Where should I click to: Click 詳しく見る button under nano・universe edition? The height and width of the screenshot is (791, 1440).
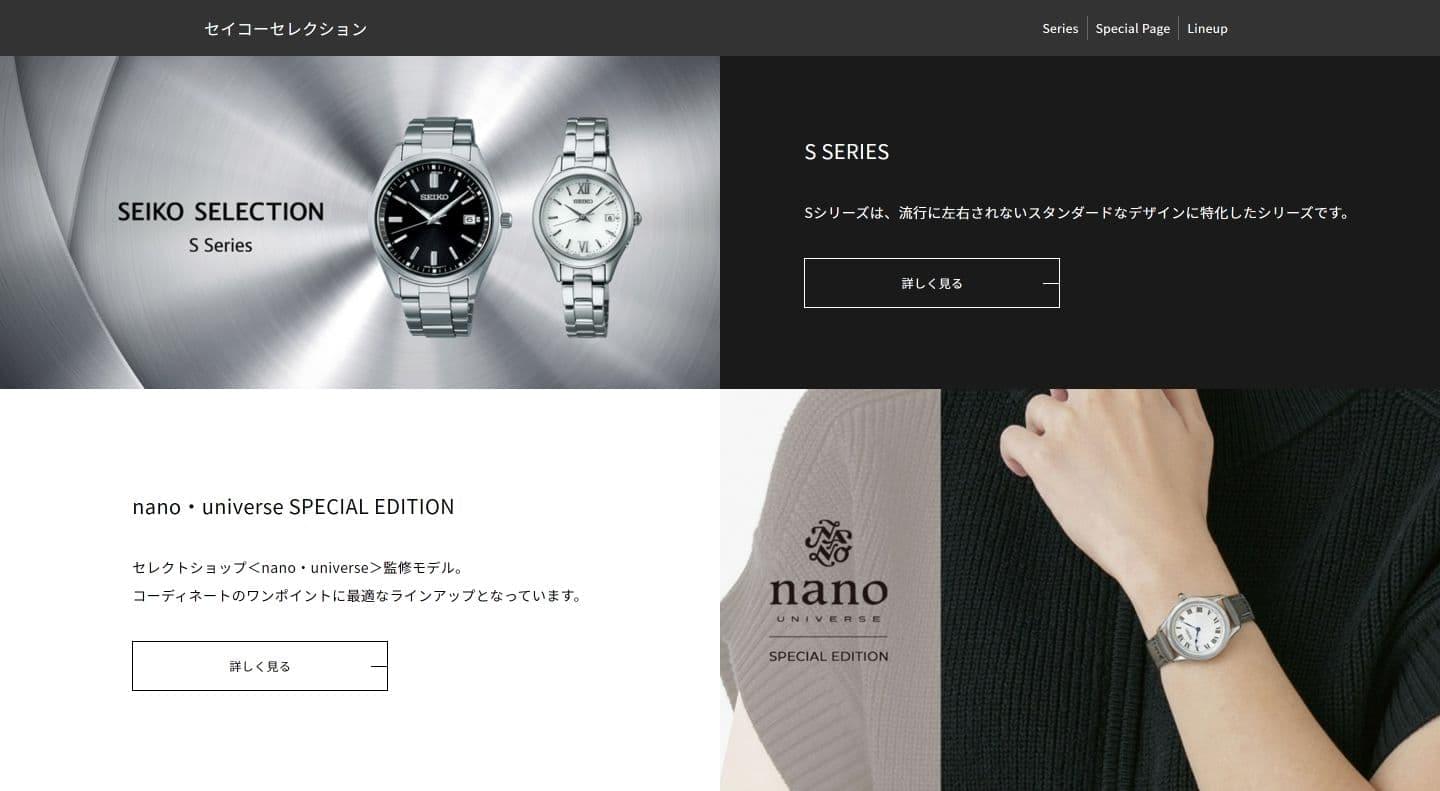[x=260, y=666]
